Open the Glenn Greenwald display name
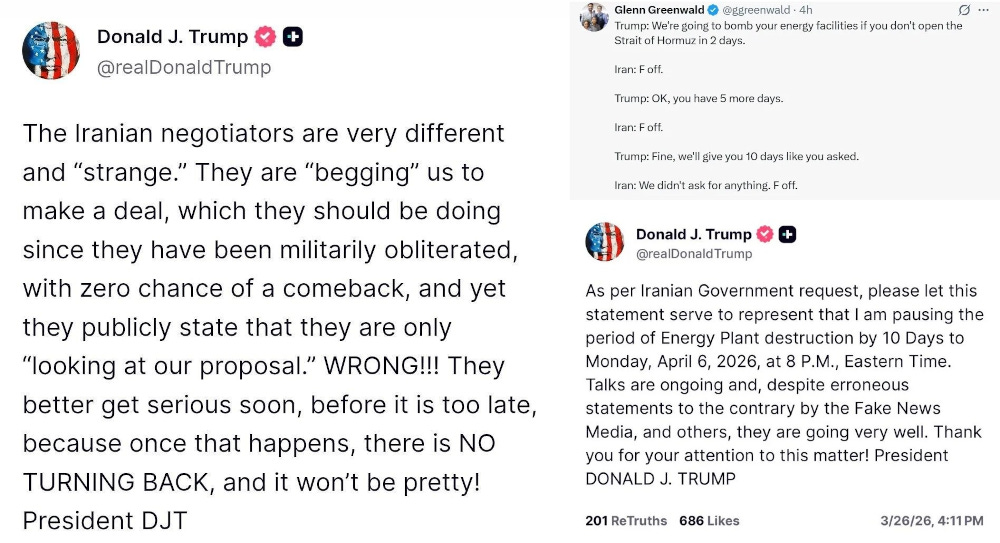1000x543 pixels. click(659, 10)
